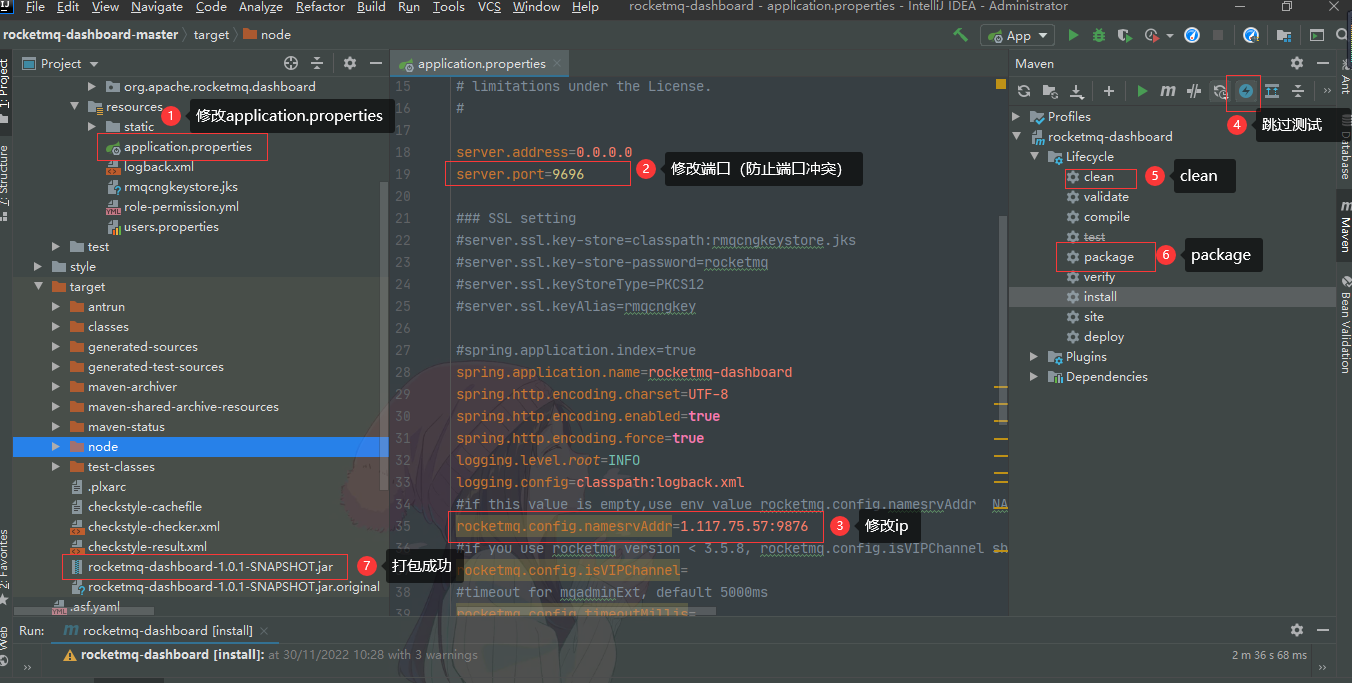
Task: Build project with the hammer icon
Action: point(960,35)
